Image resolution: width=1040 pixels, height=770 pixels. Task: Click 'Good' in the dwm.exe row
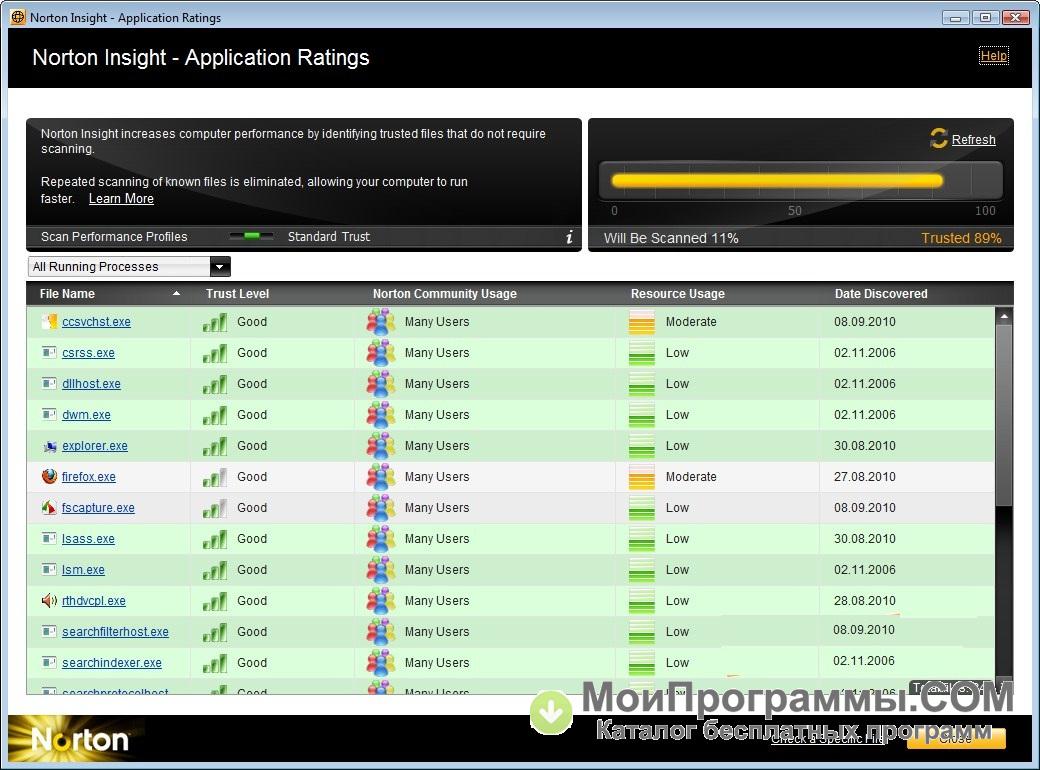pyautogui.click(x=252, y=415)
